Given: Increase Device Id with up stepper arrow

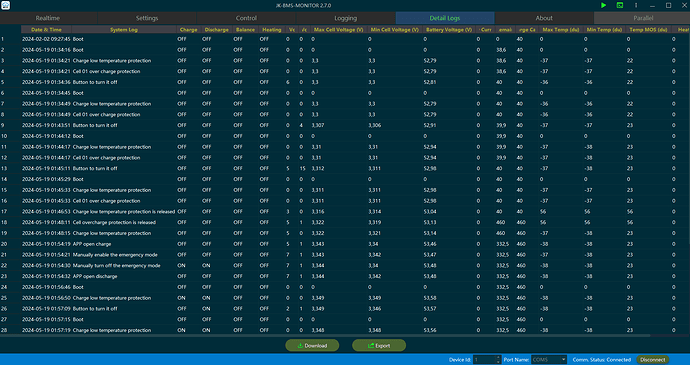Looking at the screenshot, I should point(499,358).
